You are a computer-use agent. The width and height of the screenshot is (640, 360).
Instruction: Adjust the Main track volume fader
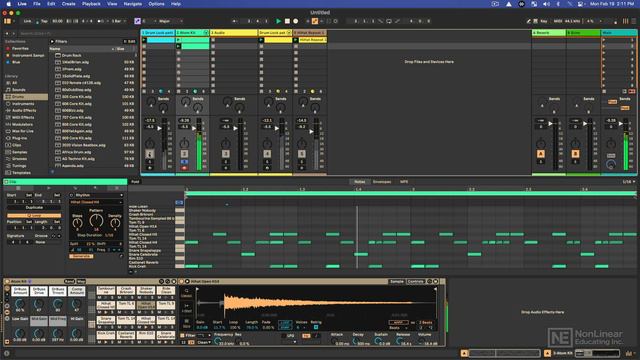click(620, 123)
